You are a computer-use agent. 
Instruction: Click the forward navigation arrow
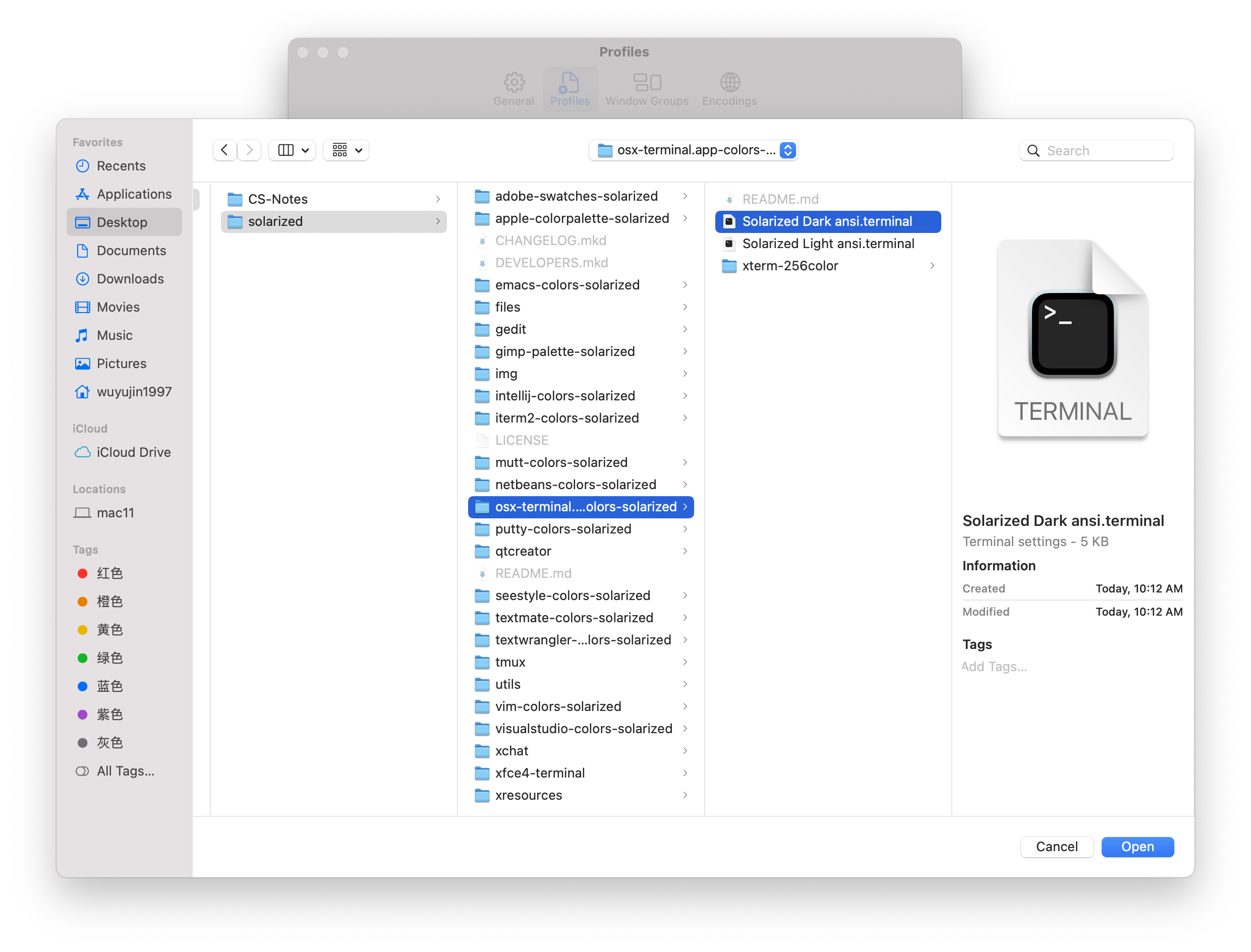249,150
